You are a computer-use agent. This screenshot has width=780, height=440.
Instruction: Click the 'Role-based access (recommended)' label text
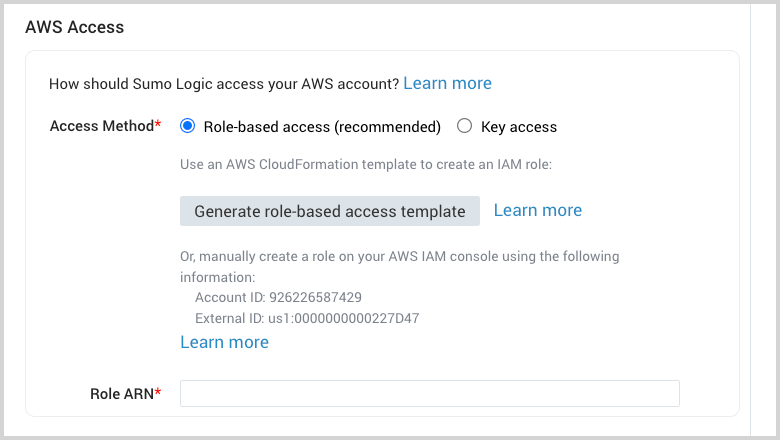(x=322, y=127)
